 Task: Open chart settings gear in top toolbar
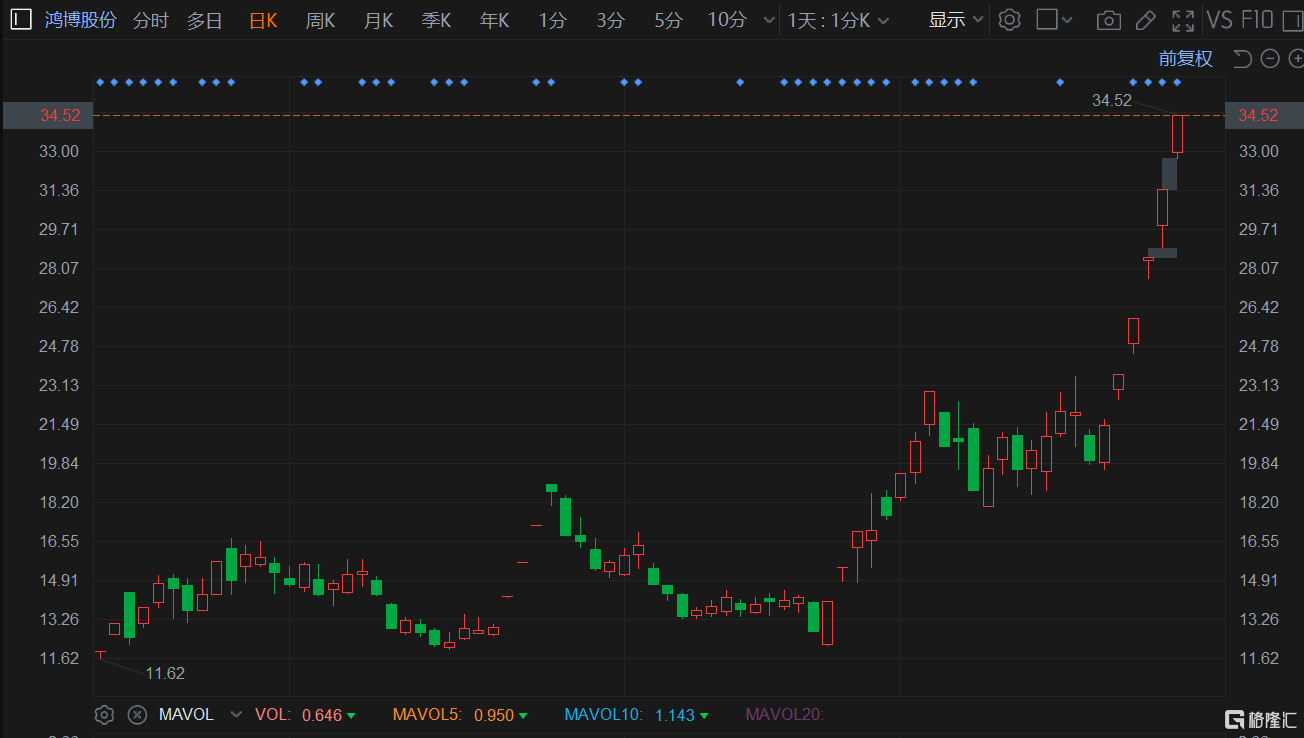pos(1010,20)
